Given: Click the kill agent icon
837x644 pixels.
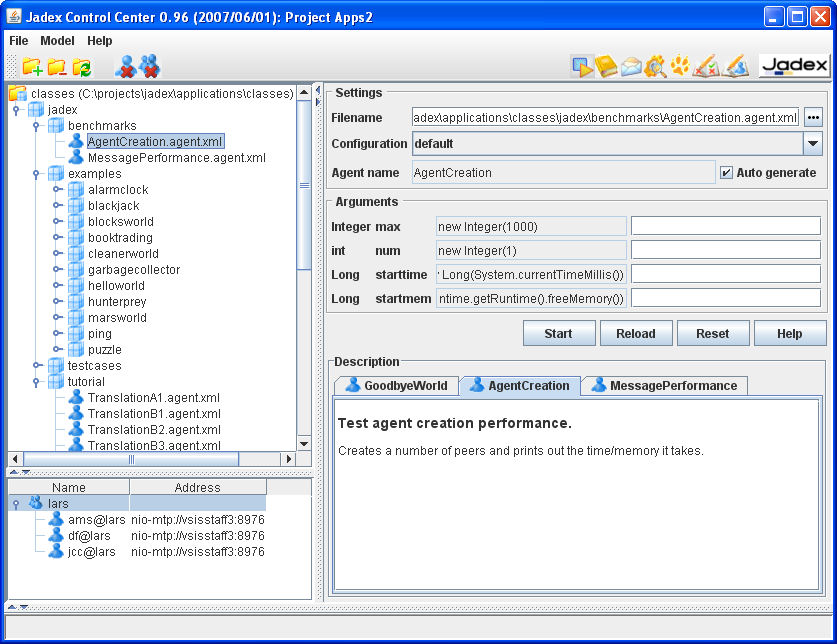Looking at the screenshot, I should pyautogui.click(x=126, y=67).
